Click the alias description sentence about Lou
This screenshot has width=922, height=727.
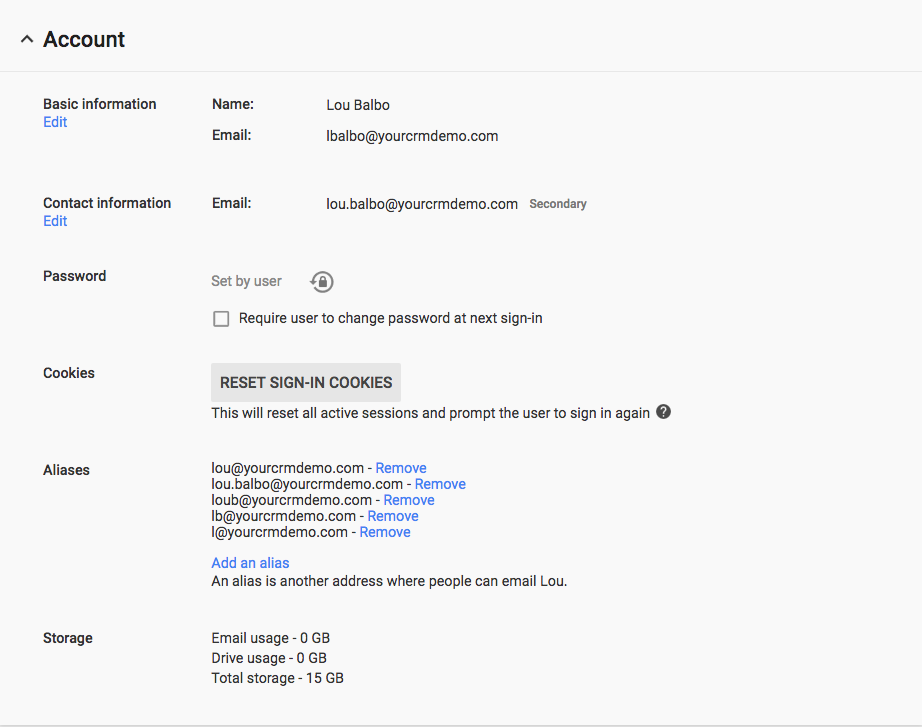coord(389,581)
